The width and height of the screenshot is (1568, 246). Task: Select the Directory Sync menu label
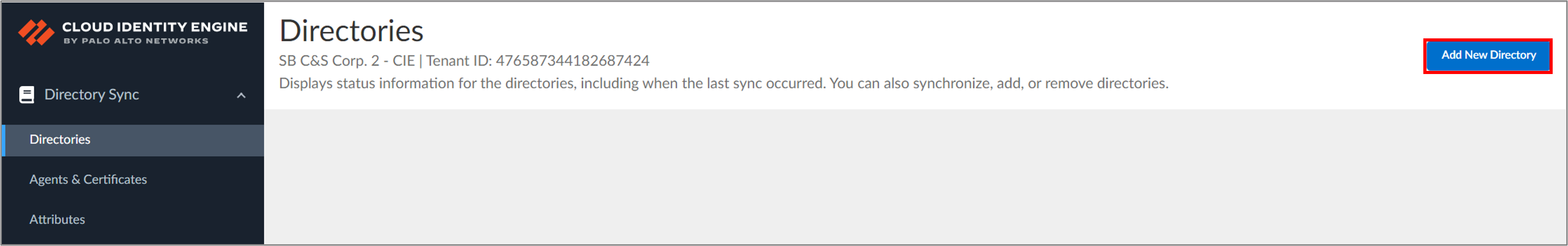[x=91, y=94]
